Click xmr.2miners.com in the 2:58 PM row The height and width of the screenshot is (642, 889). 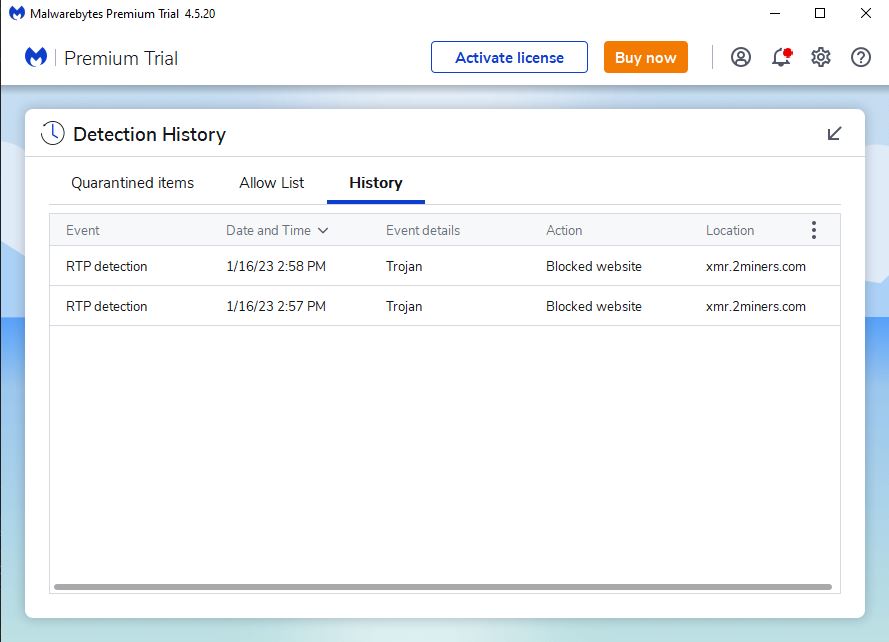(756, 266)
